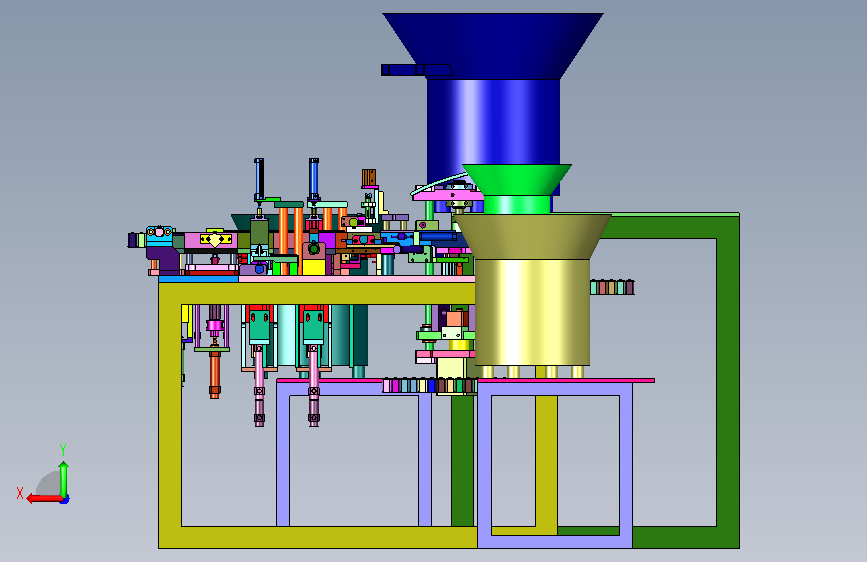Click the green Y axis arrow of the triad
This screenshot has height=562, width=867.
pyautogui.click(x=64, y=479)
